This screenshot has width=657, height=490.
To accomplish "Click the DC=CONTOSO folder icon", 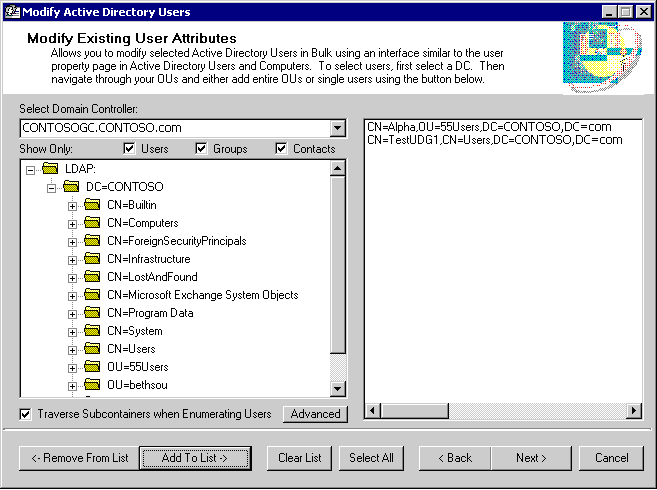I will [x=71, y=187].
